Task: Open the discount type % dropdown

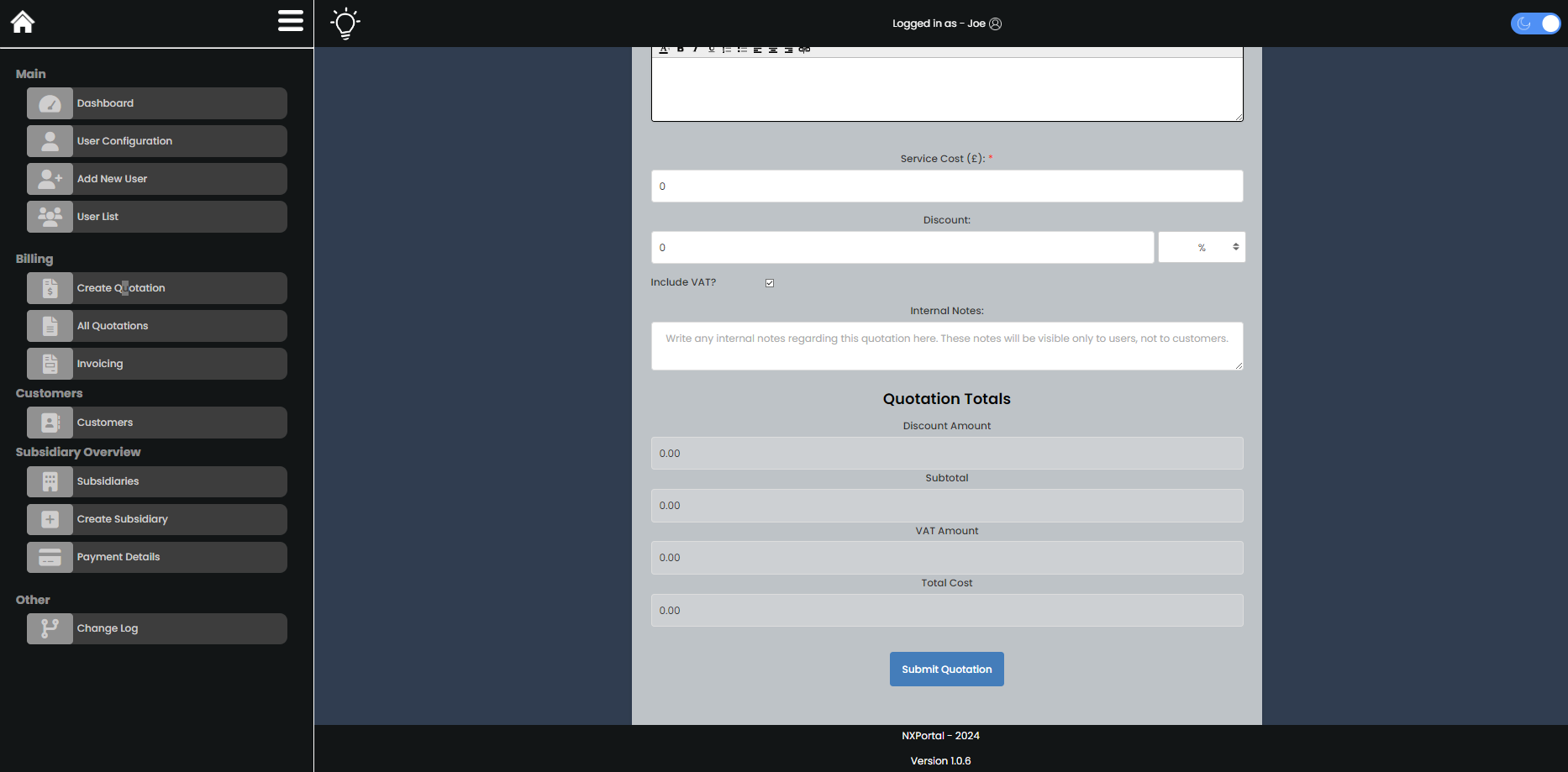Action: pyautogui.click(x=1202, y=247)
